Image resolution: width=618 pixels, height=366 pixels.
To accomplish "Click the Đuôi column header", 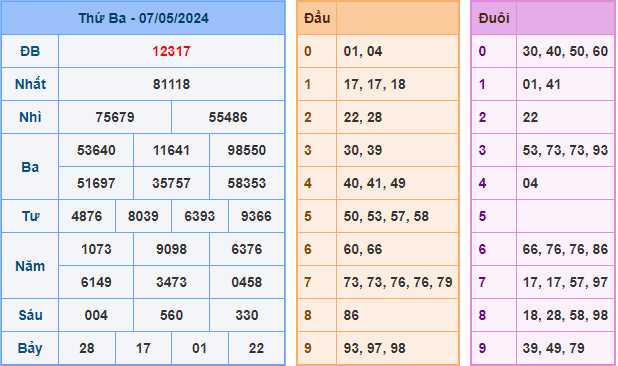I will [493, 18].
